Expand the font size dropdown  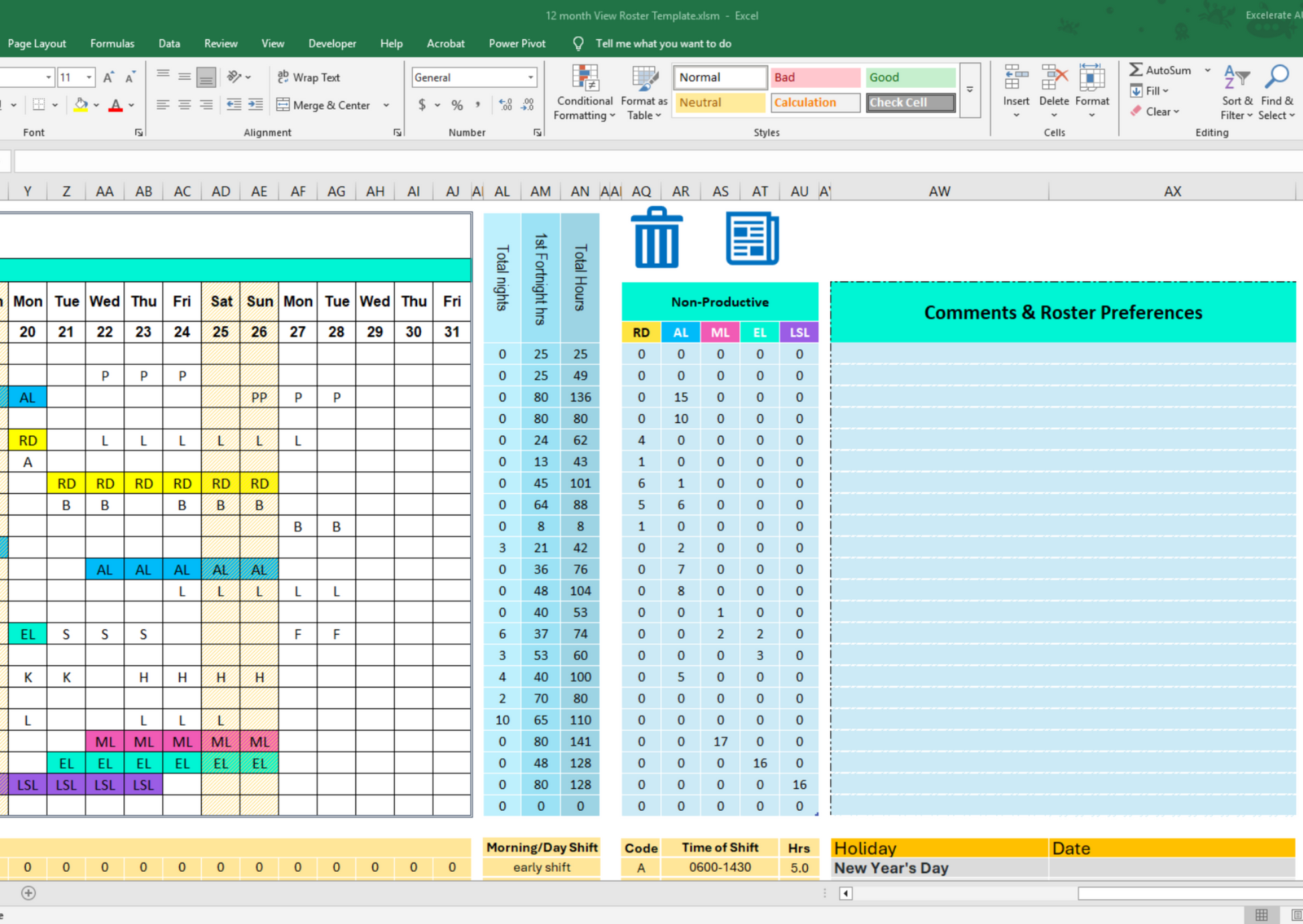click(x=88, y=77)
